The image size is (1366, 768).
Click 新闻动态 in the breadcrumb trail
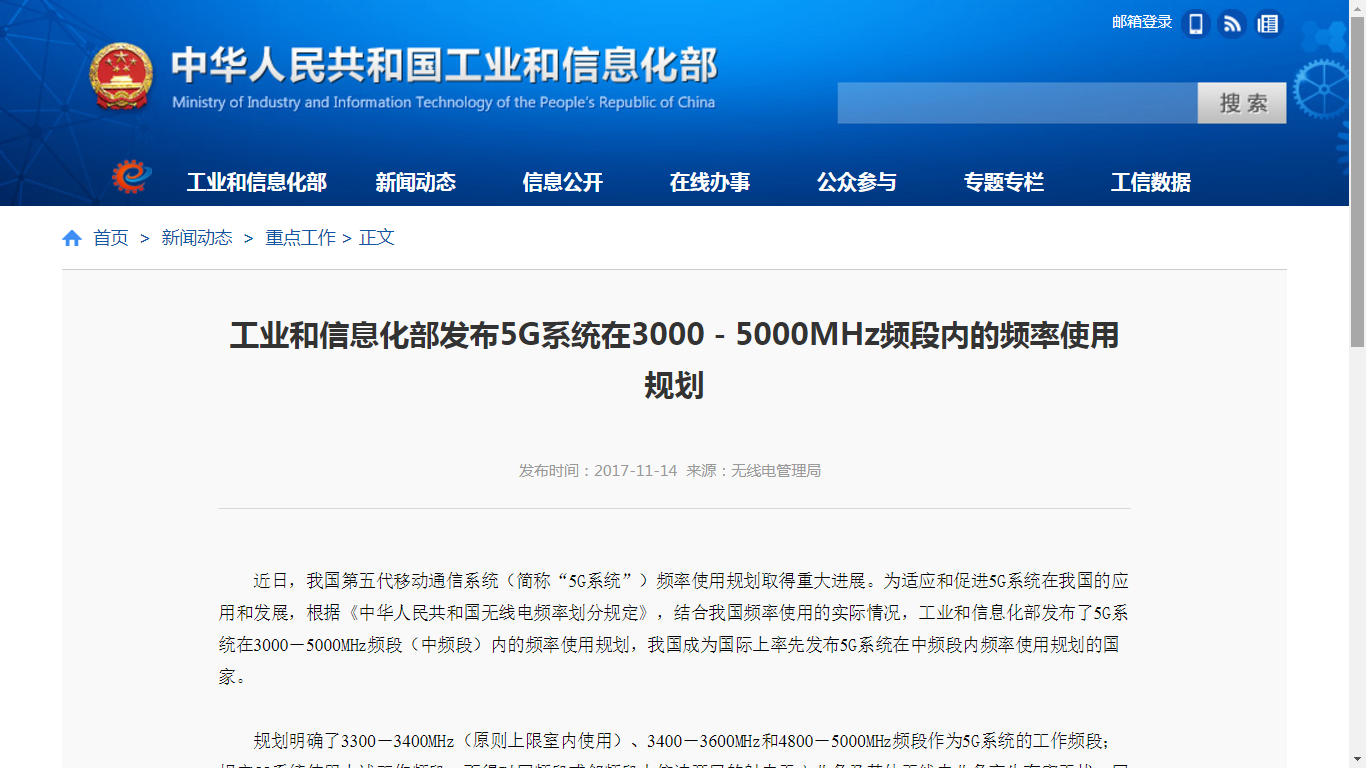(197, 238)
